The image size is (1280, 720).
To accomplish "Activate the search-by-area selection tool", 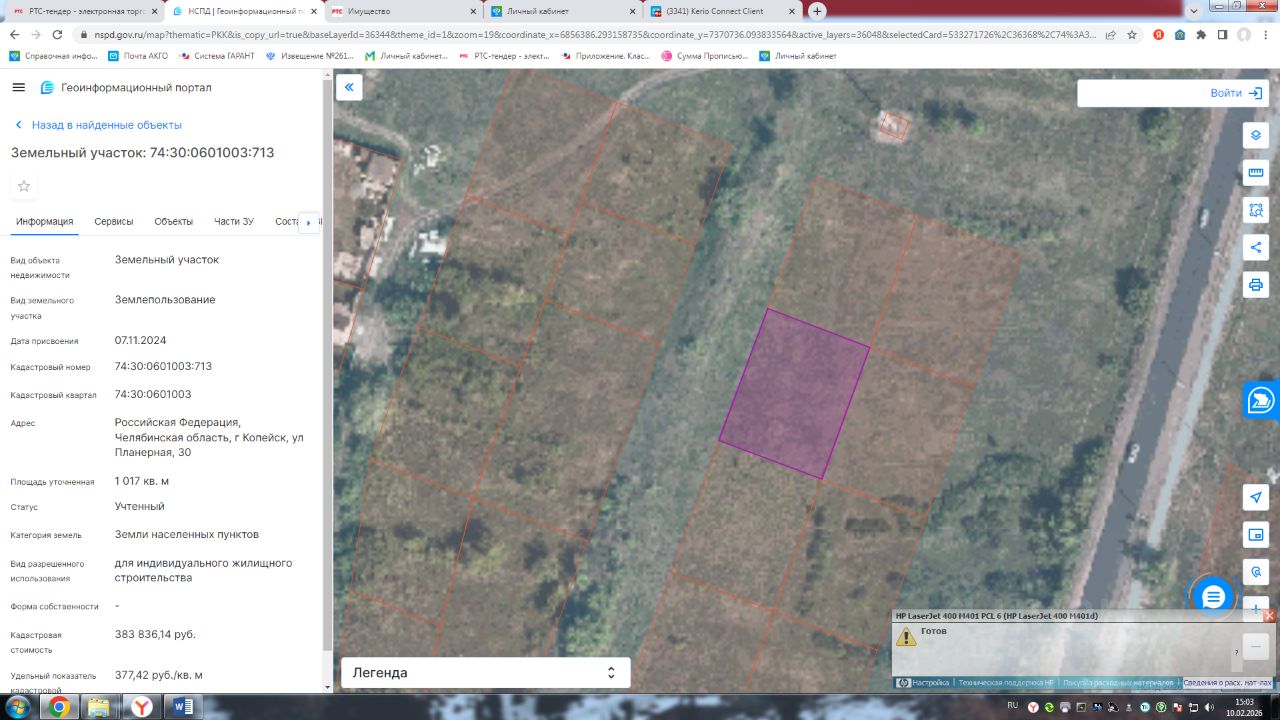I will pyautogui.click(x=1256, y=210).
